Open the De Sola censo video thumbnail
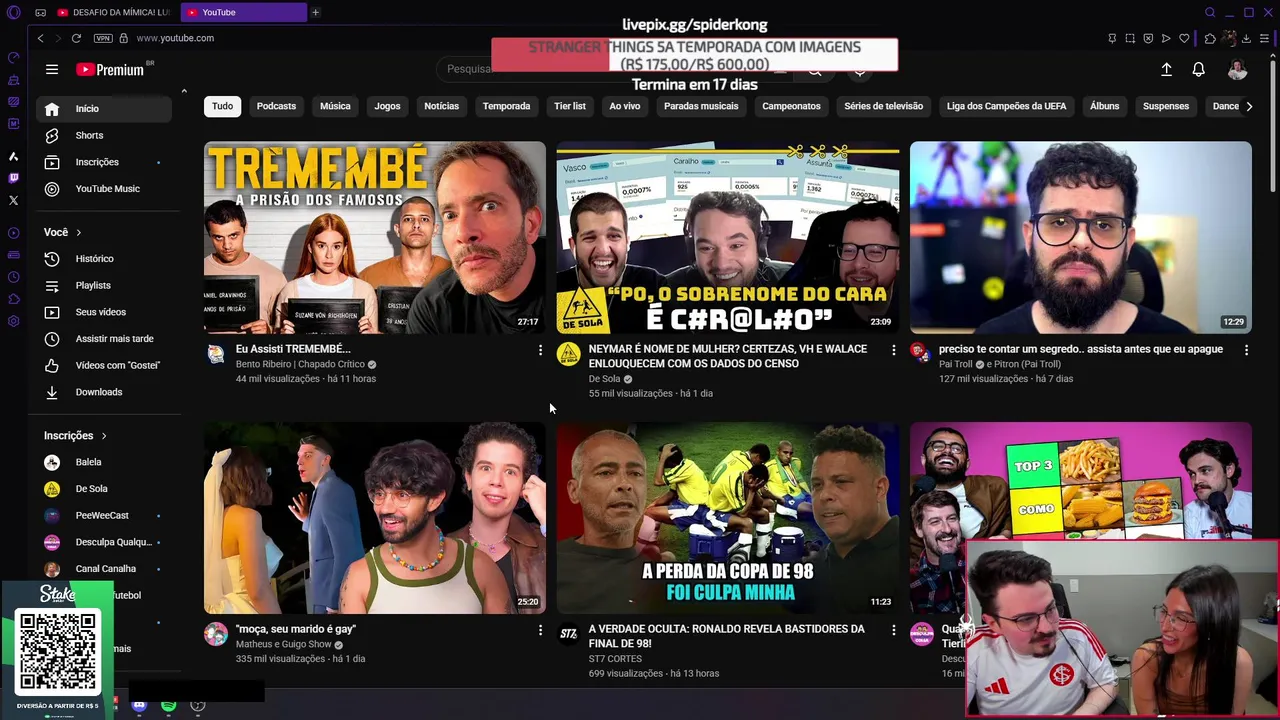1280x720 pixels. 728,237
